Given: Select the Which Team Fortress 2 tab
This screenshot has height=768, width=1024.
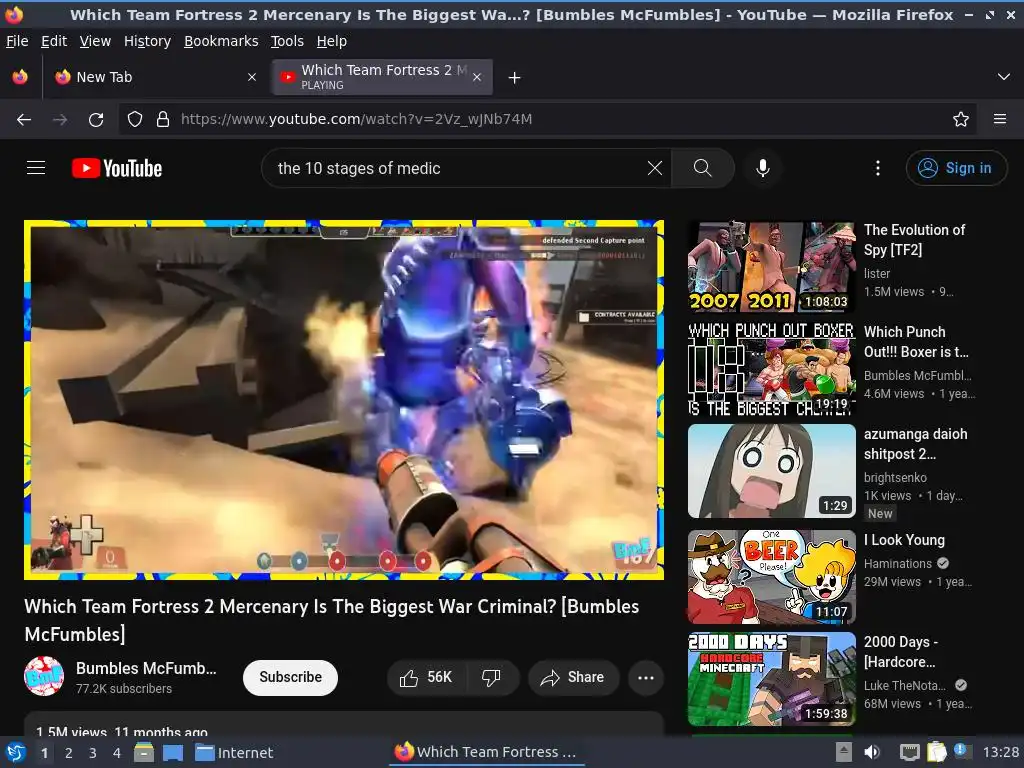Looking at the screenshot, I should point(383,77).
